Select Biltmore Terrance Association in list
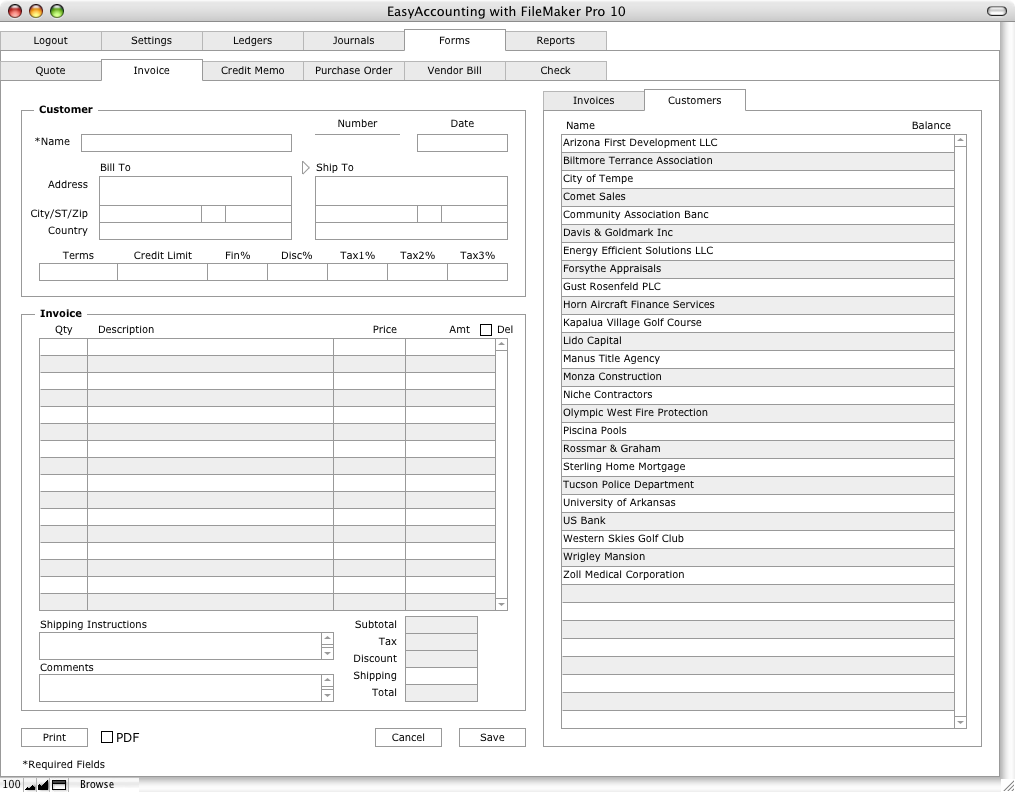 click(x=758, y=161)
